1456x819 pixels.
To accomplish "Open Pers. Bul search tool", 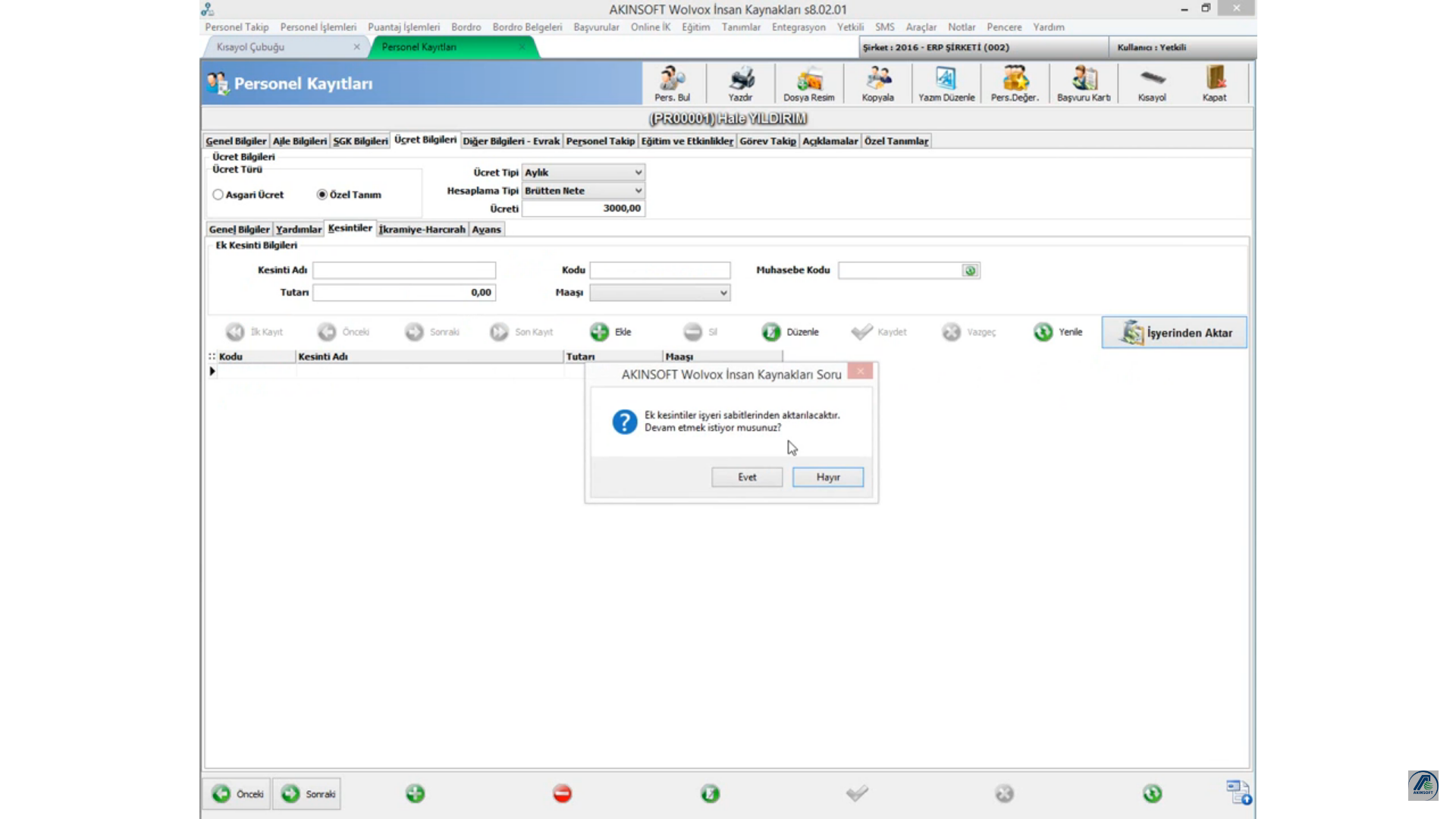I will coord(672,83).
